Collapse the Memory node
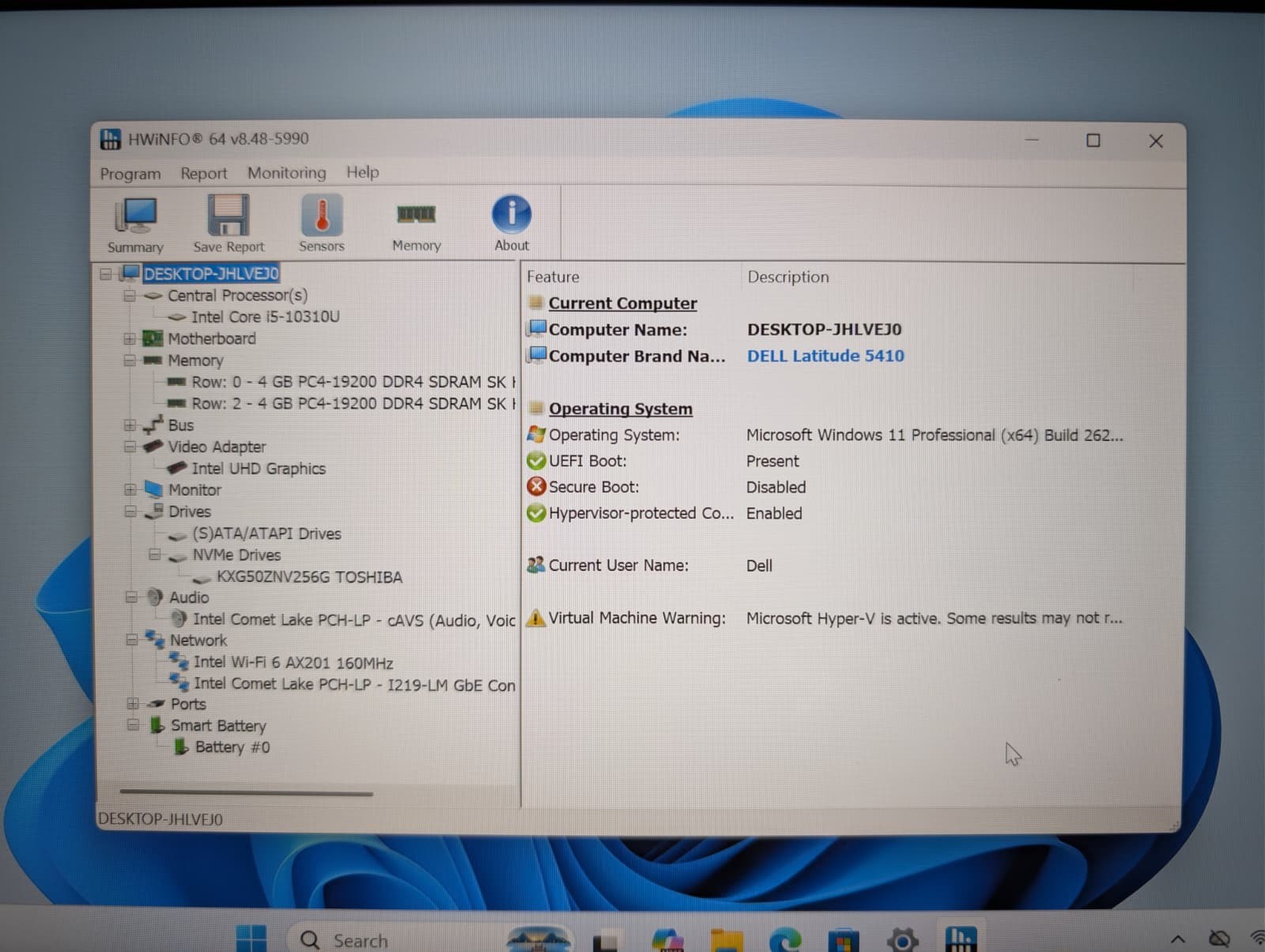The image size is (1265, 952). pyautogui.click(x=130, y=360)
